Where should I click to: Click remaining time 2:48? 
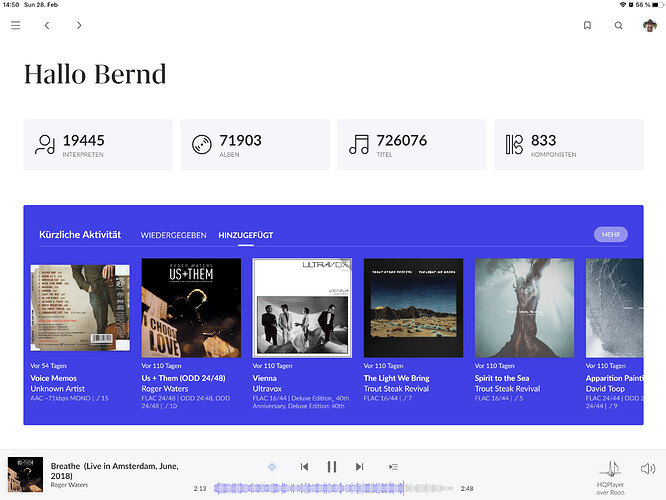click(x=467, y=489)
